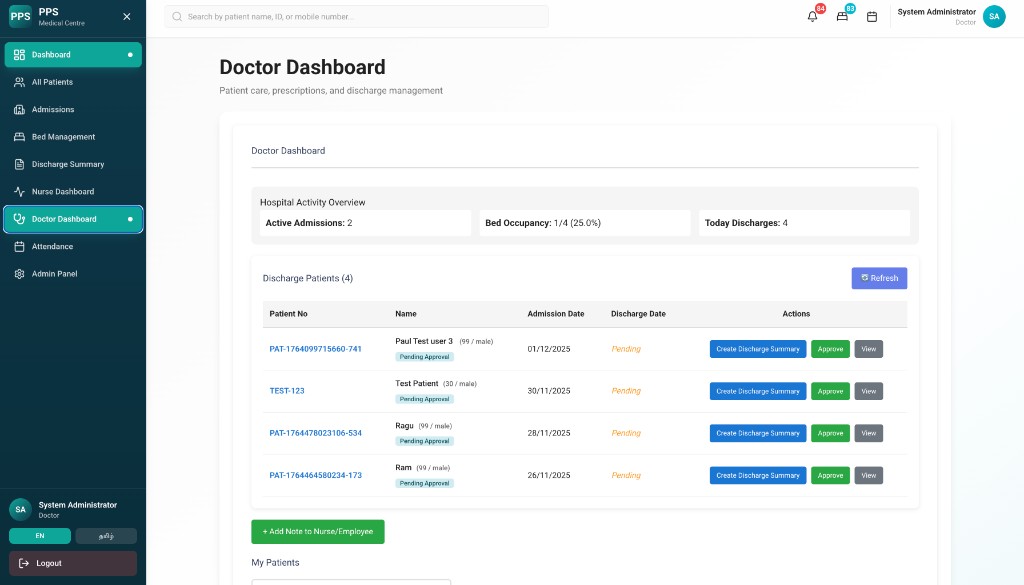Click the SA avatar in sidebar footer

pyautogui.click(x=20, y=509)
